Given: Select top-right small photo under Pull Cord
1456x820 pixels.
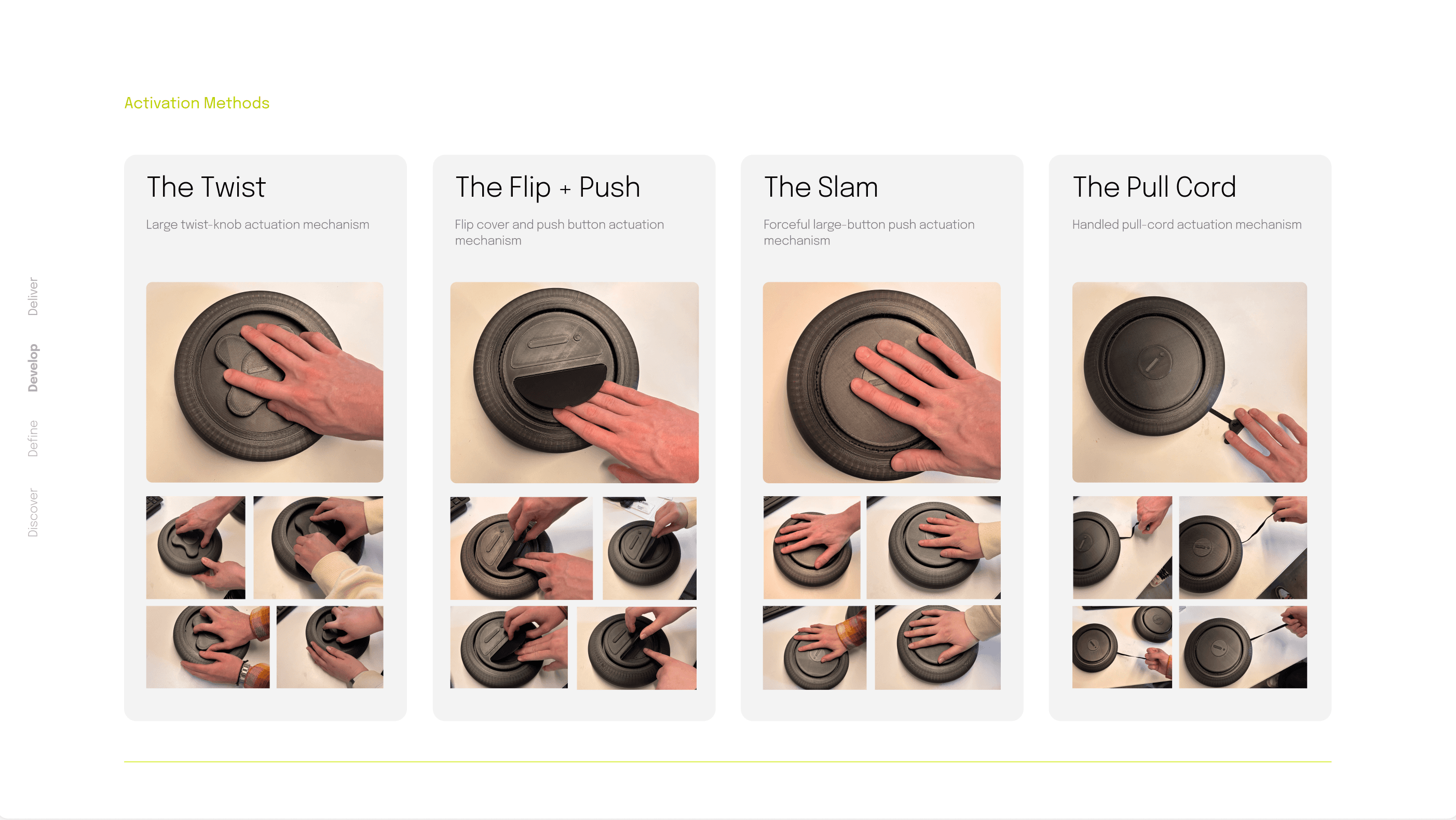Looking at the screenshot, I should coord(1243,548).
